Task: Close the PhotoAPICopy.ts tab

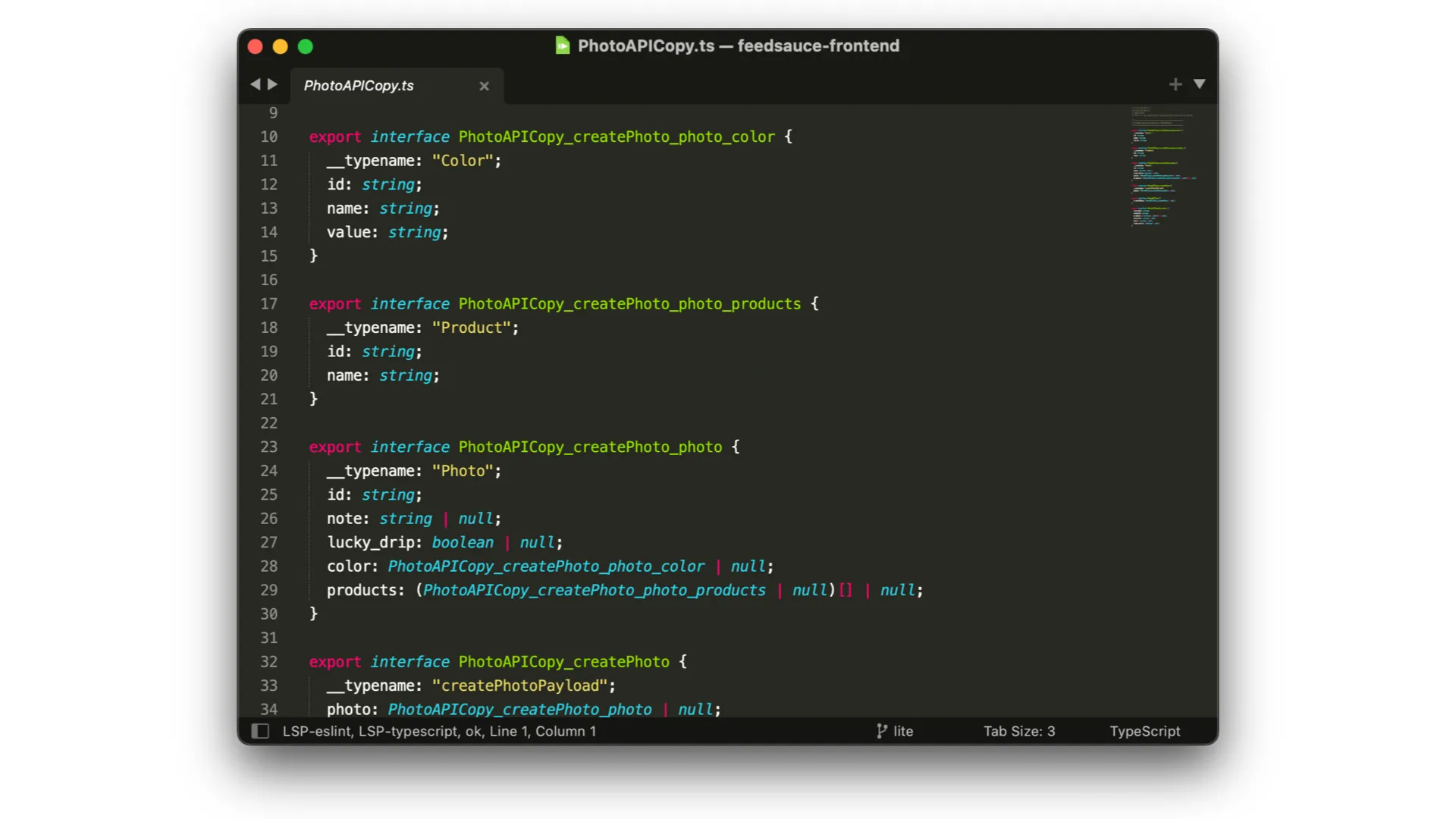Action: tap(484, 86)
